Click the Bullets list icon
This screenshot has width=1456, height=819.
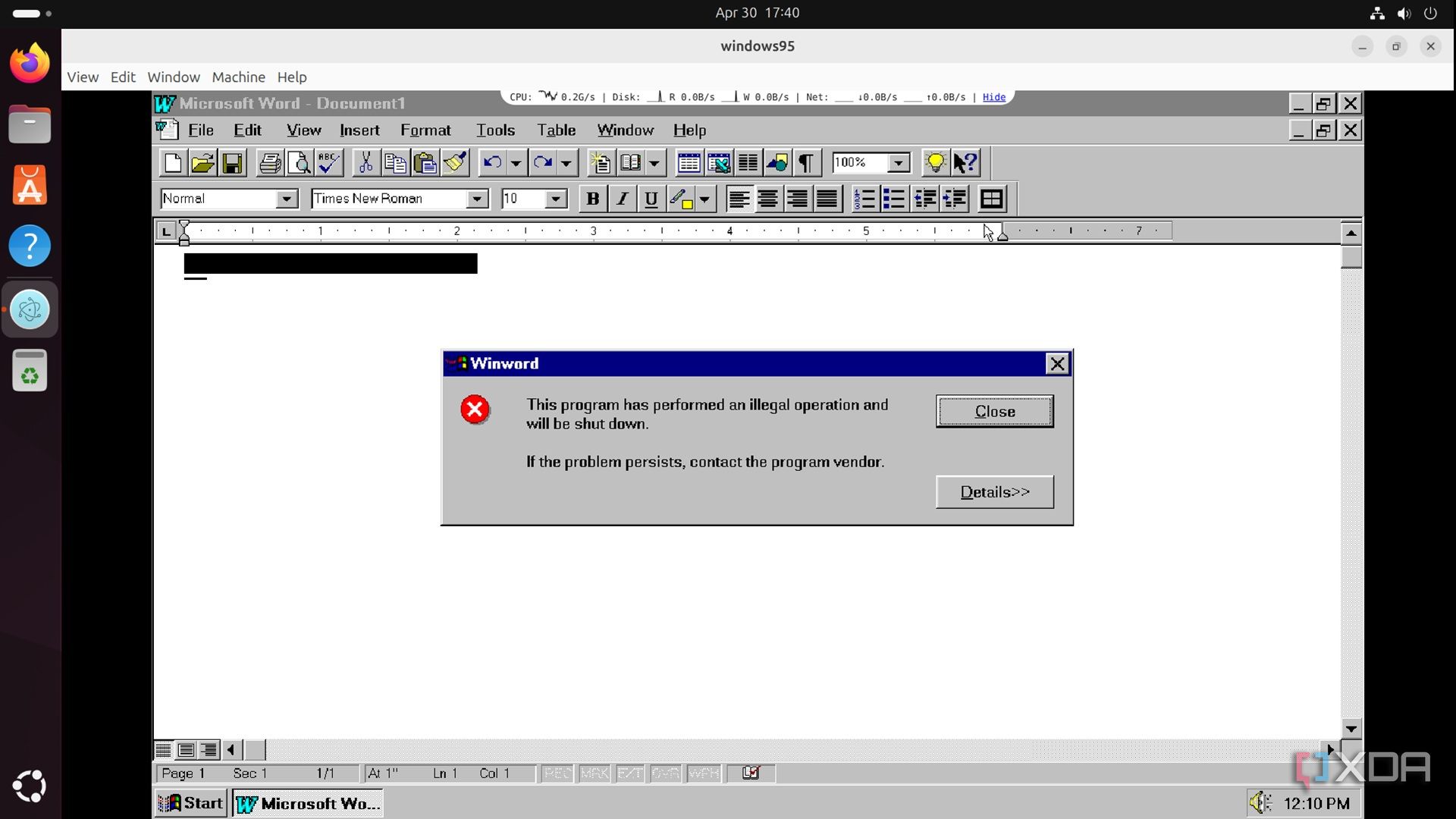click(x=894, y=199)
